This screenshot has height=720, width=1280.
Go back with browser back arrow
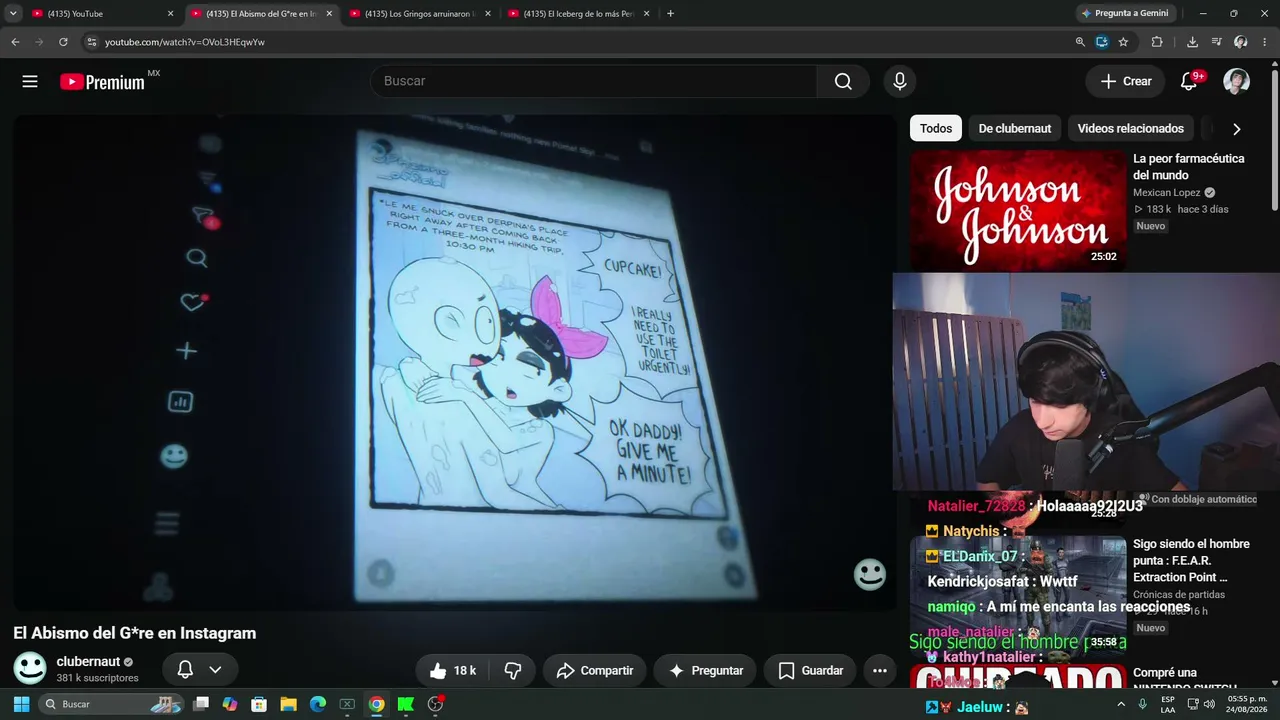coord(15,42)
